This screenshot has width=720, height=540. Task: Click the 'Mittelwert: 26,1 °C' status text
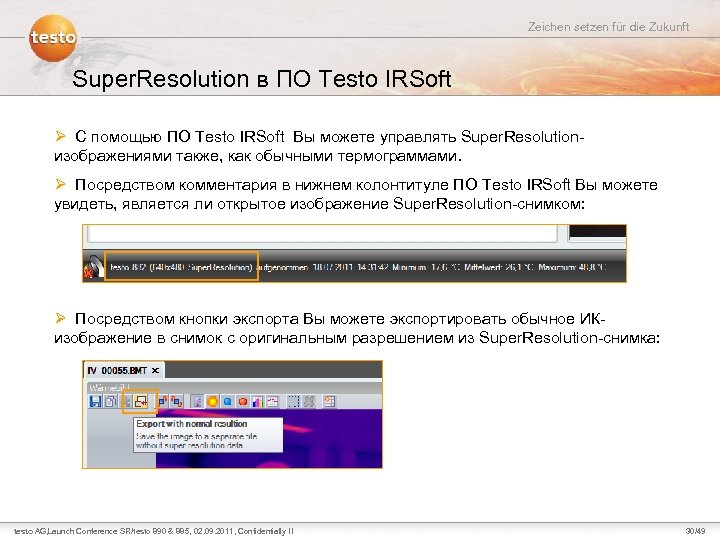coord(499,267)
